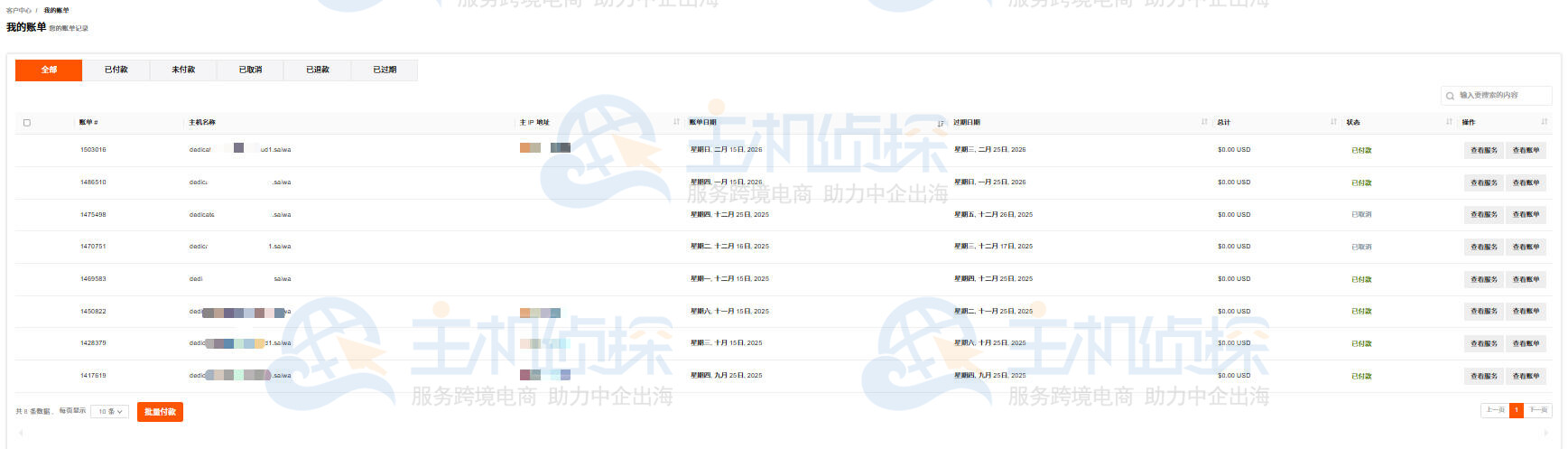Click 查看账单 for invoice 1428379

tap(1526, 343)
